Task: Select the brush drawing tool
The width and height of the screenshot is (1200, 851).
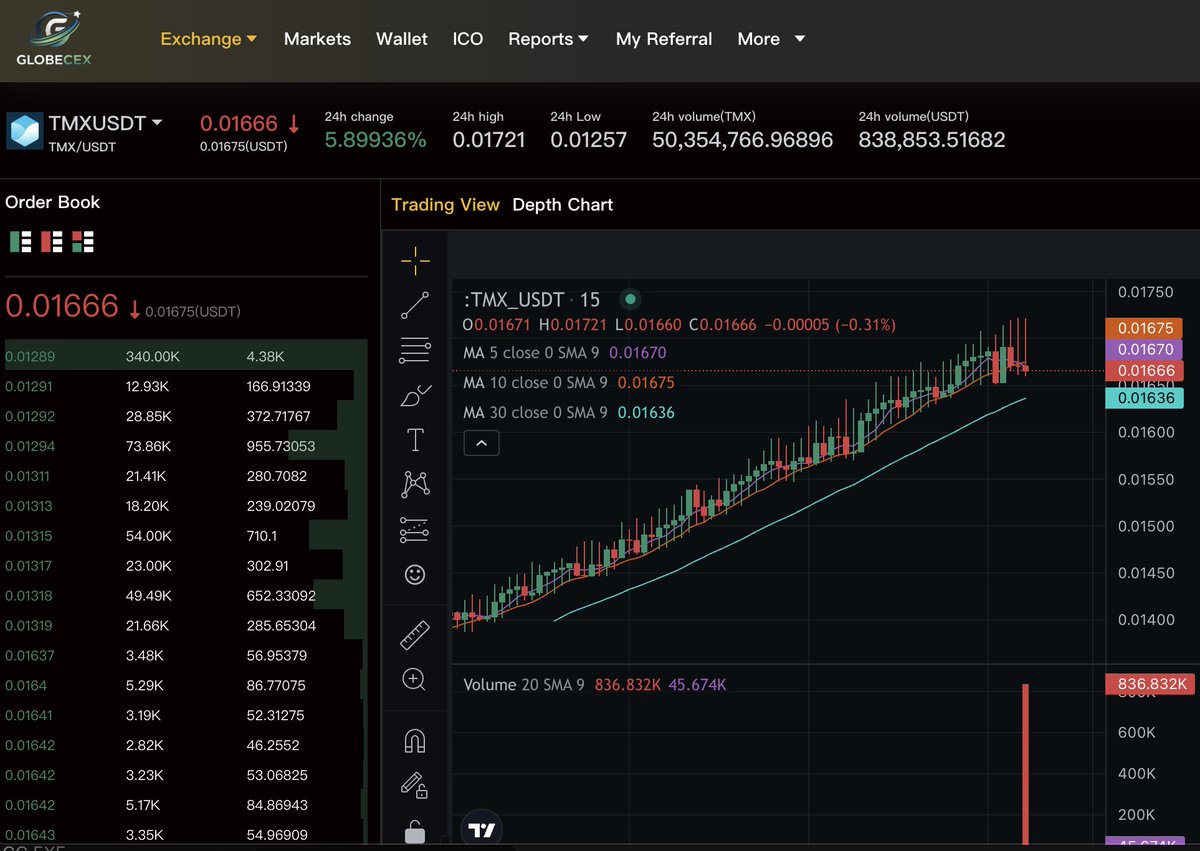Action: tap(415, 395)
